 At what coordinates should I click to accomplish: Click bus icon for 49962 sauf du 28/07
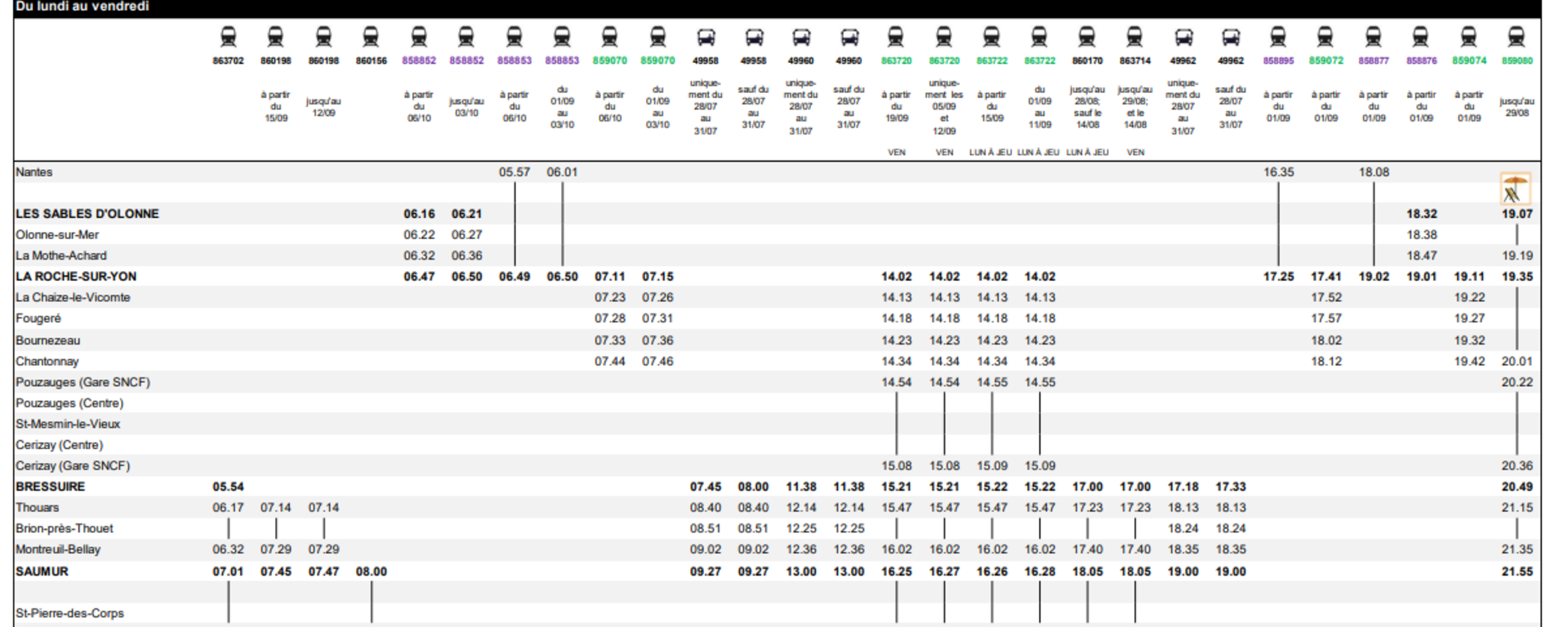coord(1231,38)
